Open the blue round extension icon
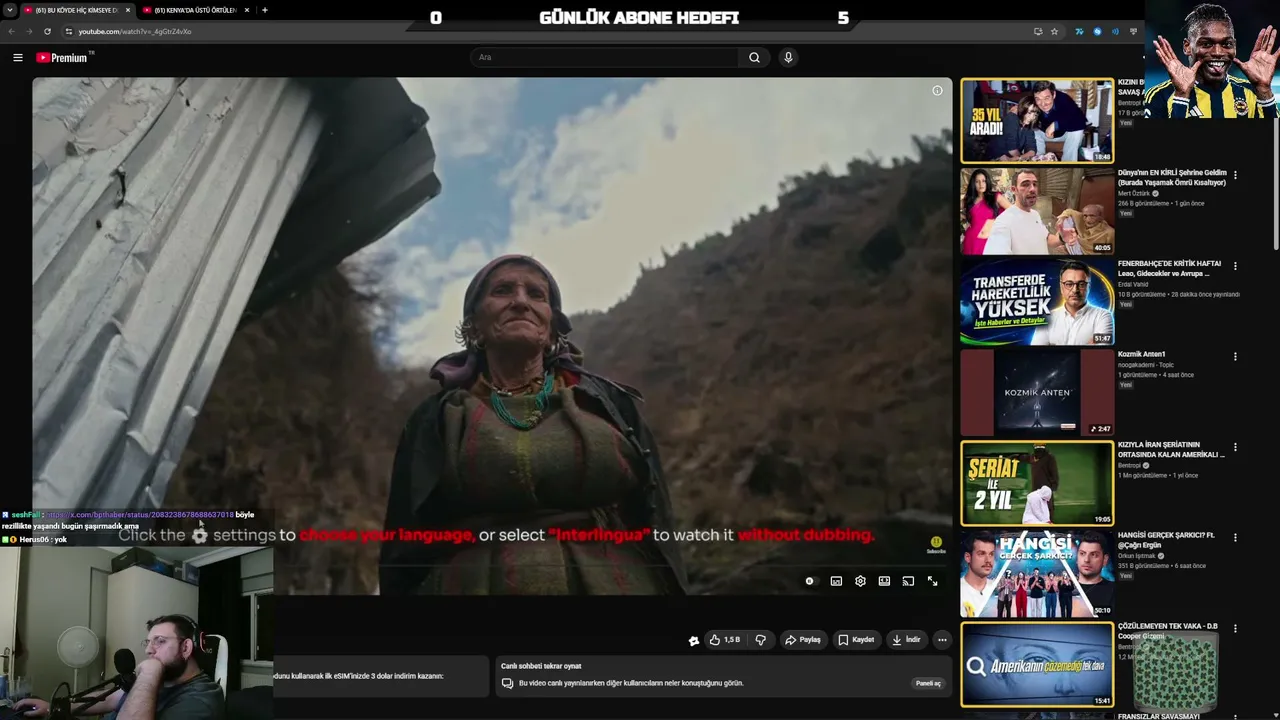This screenshot has width=1280, height=720. coord(1097,31)
